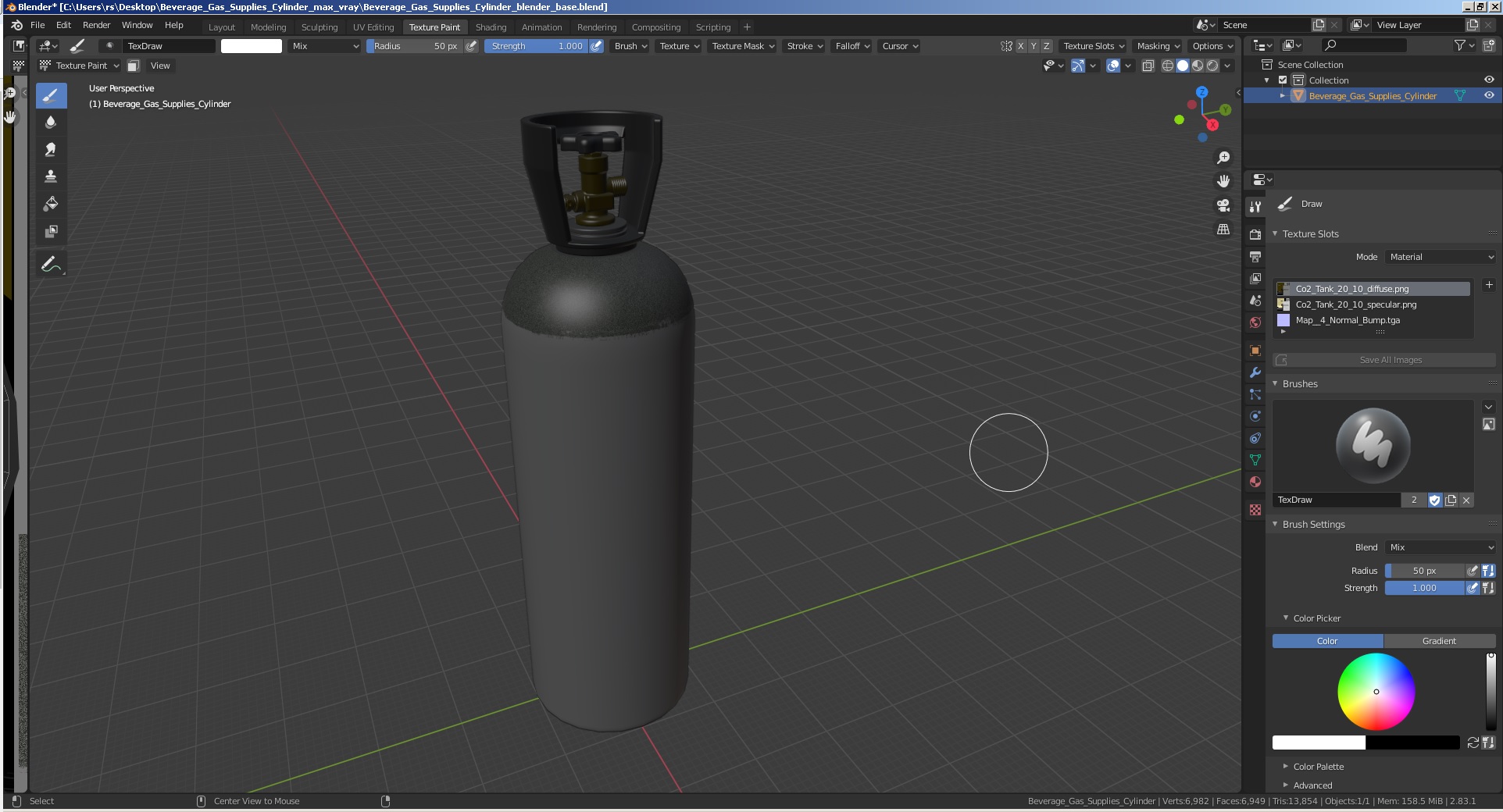Open the Render menu
The width and height of the screenshot is (1503, 812).
96,25
